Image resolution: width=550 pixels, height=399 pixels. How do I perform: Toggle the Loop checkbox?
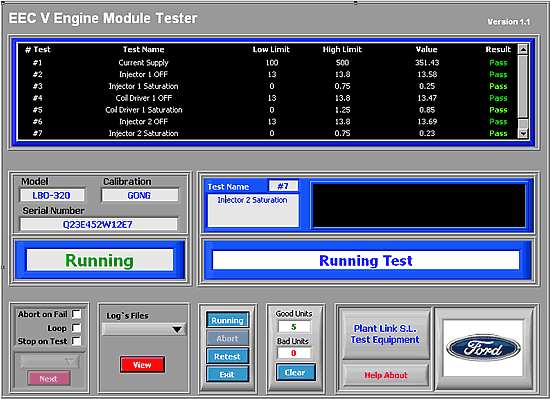(x=76, y=328)
